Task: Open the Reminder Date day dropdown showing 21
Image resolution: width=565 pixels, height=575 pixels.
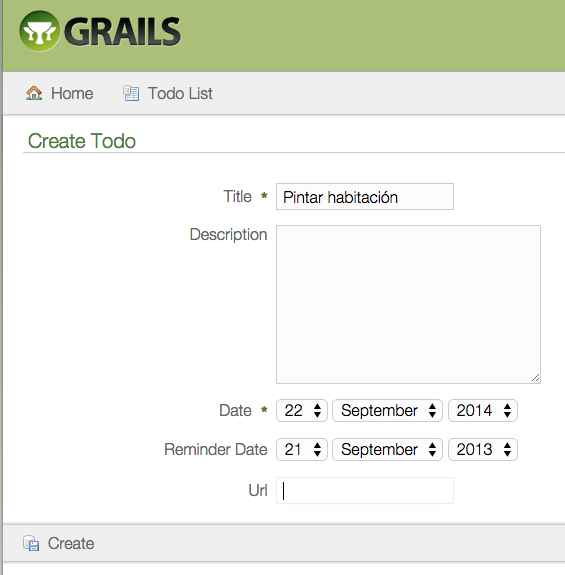Action: click(x=301, y=450)
